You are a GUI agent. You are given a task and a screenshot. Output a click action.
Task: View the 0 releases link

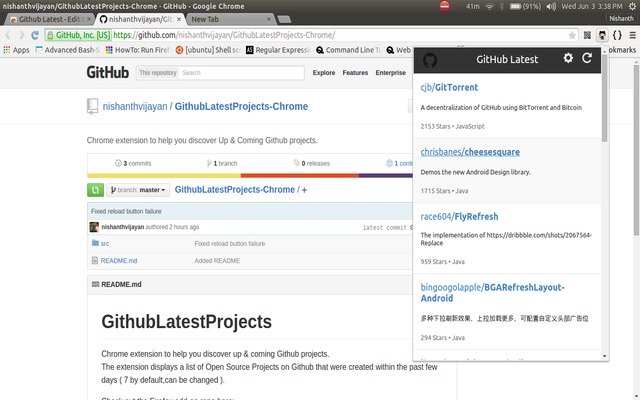(x=312, y=163)
